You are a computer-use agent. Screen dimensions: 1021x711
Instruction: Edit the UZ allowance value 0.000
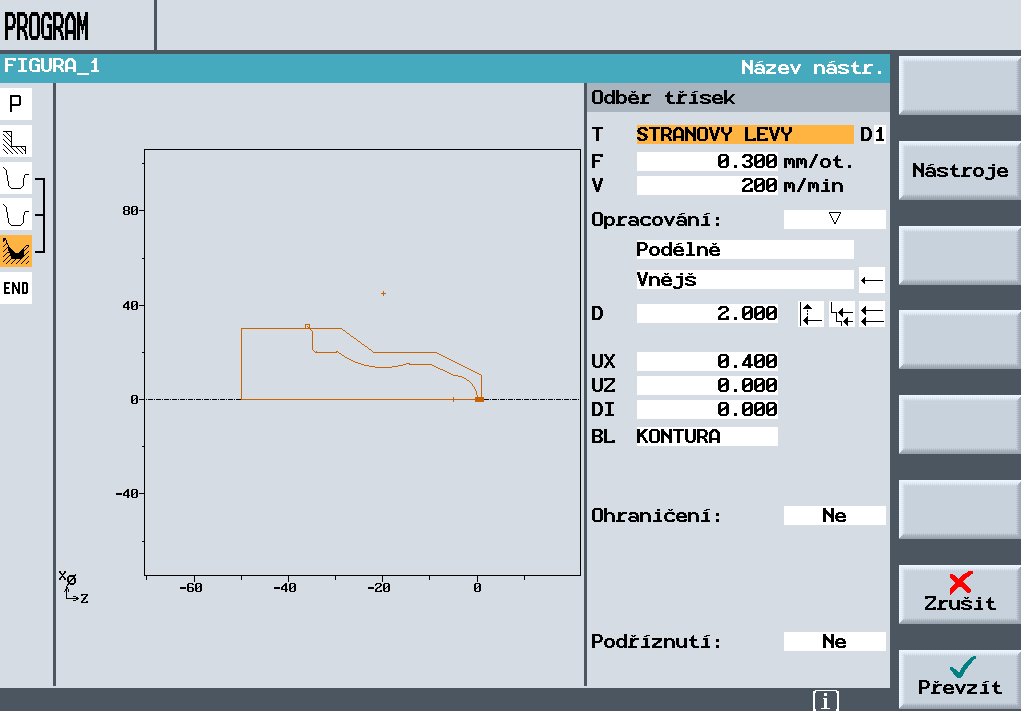[x=706, y=385]
